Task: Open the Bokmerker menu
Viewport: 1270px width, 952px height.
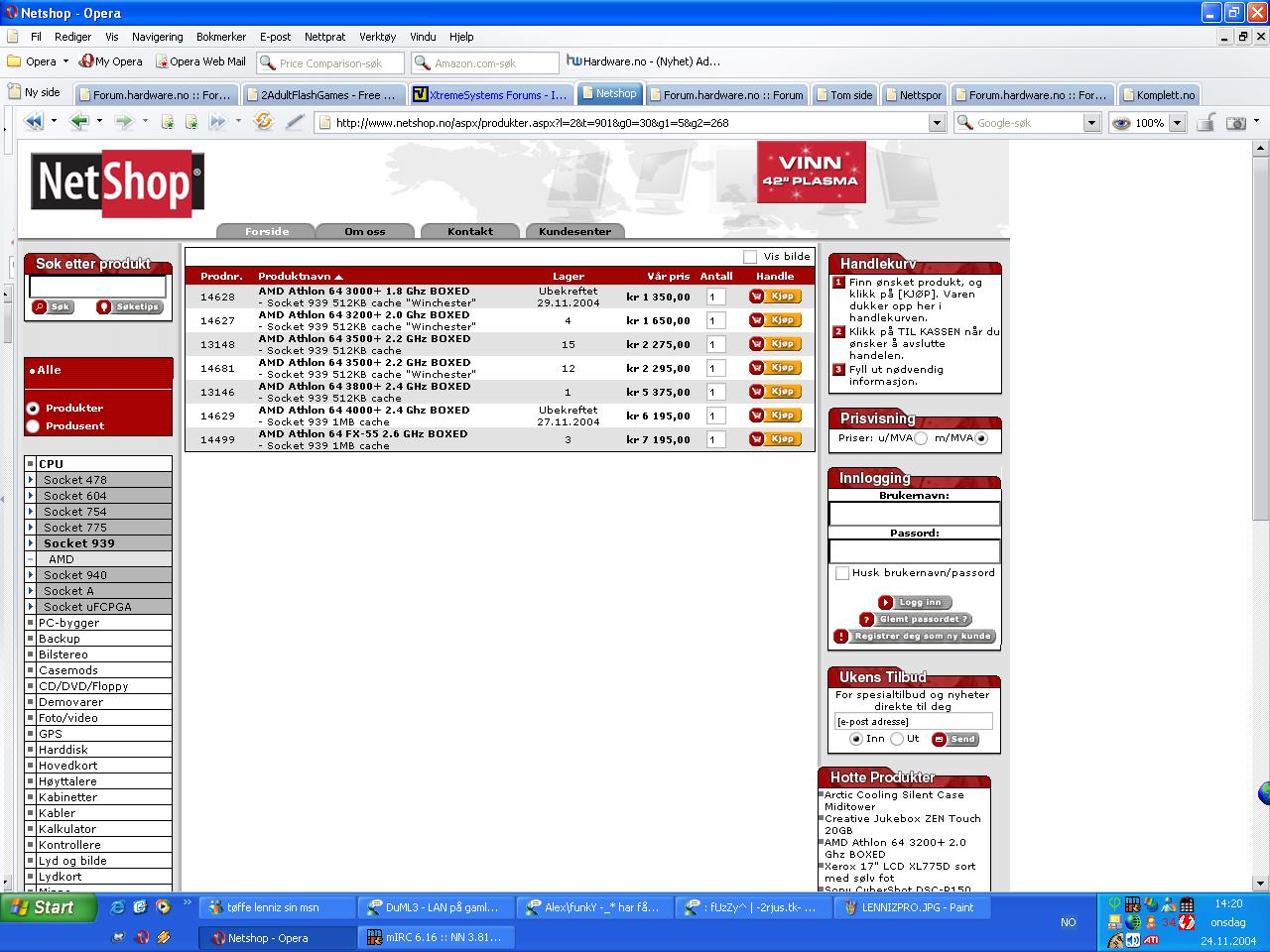Action: pyautogui.click(x=221, y=37)
